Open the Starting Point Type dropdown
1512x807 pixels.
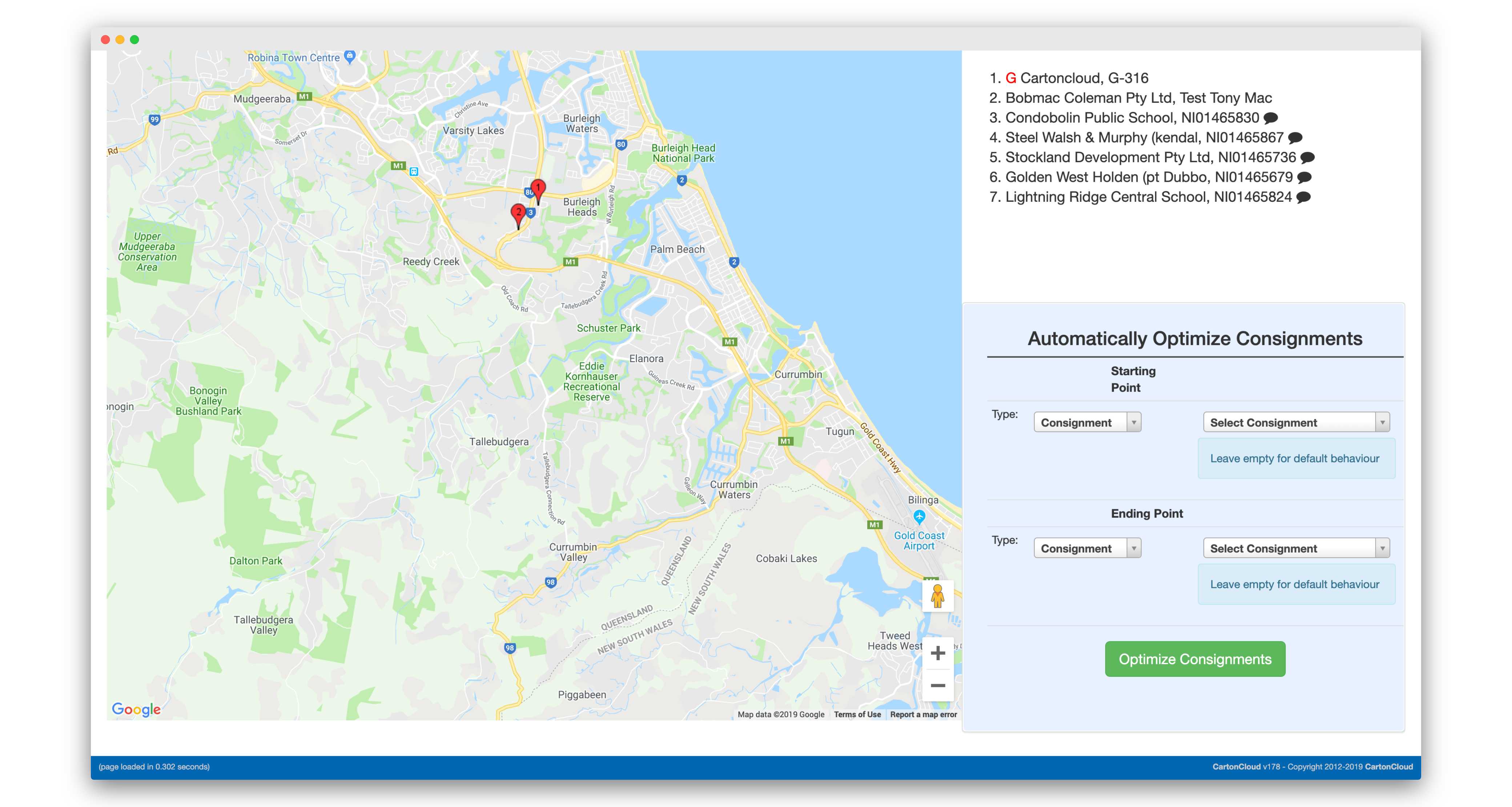point(1087,422)
